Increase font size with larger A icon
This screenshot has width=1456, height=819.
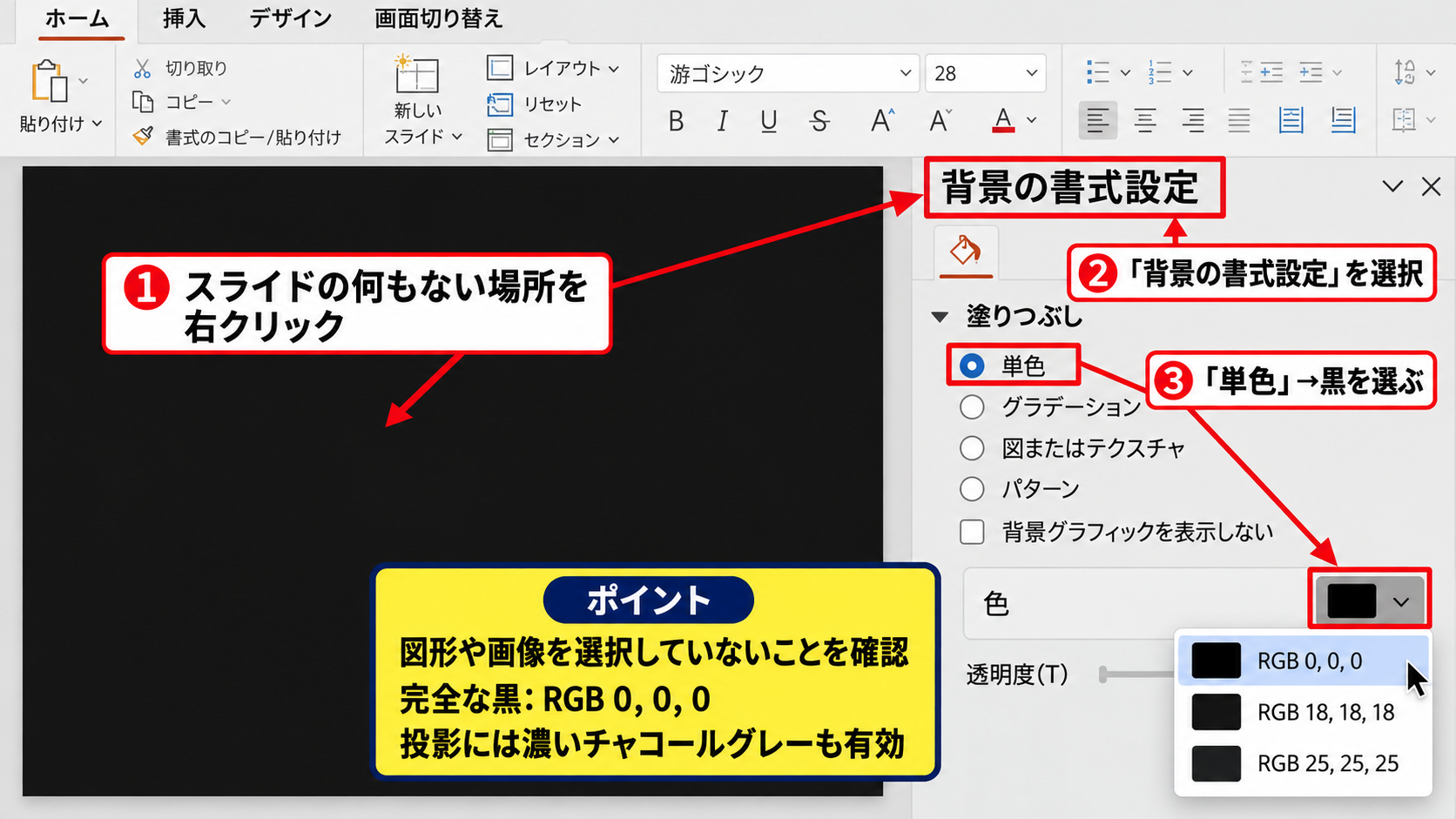point(882,120)
